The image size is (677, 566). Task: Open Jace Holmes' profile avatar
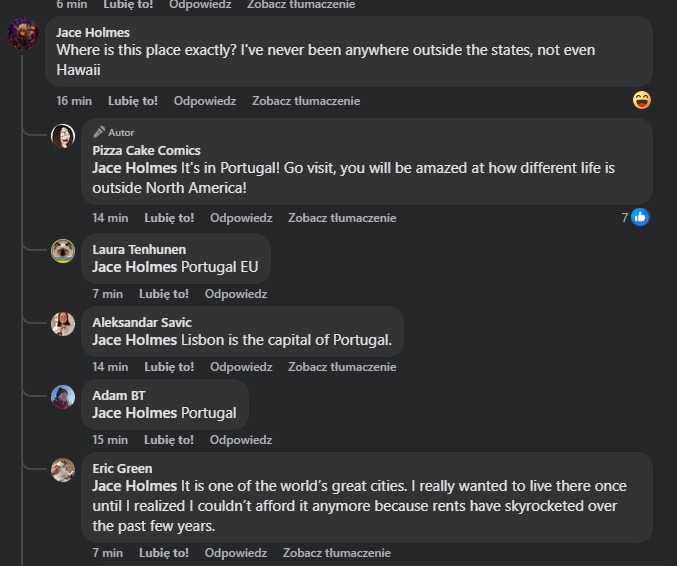point(23,34)
